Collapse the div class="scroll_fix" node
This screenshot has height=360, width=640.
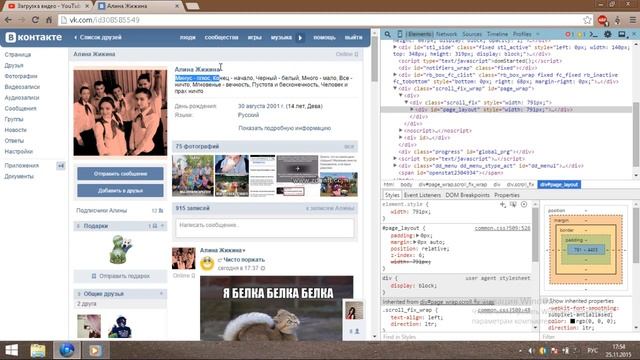(406, 102)
